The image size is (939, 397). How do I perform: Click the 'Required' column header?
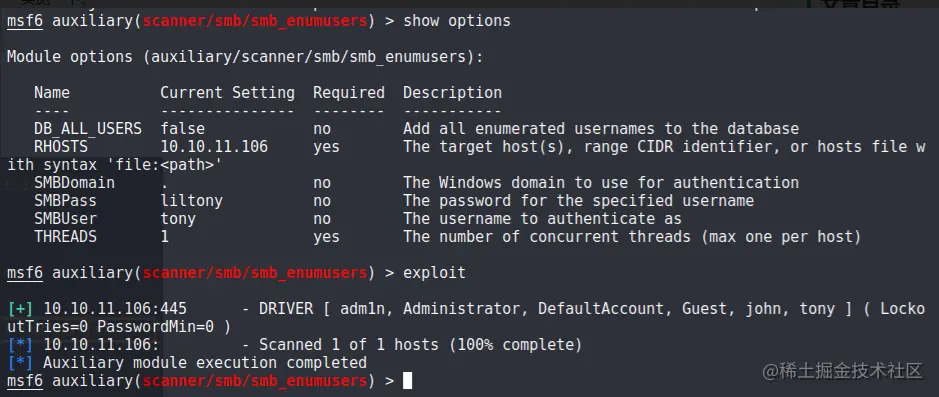[x=349, y=93]
